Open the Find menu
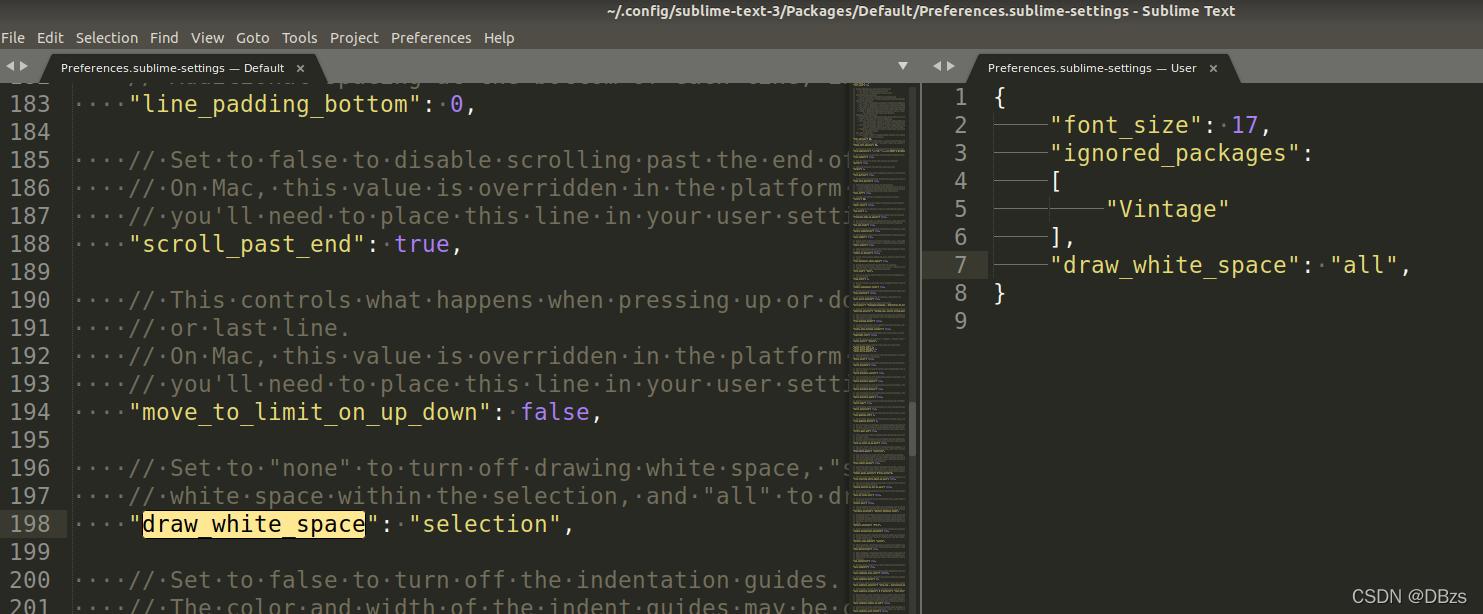1483x614 pixels. tap(164, 38)
